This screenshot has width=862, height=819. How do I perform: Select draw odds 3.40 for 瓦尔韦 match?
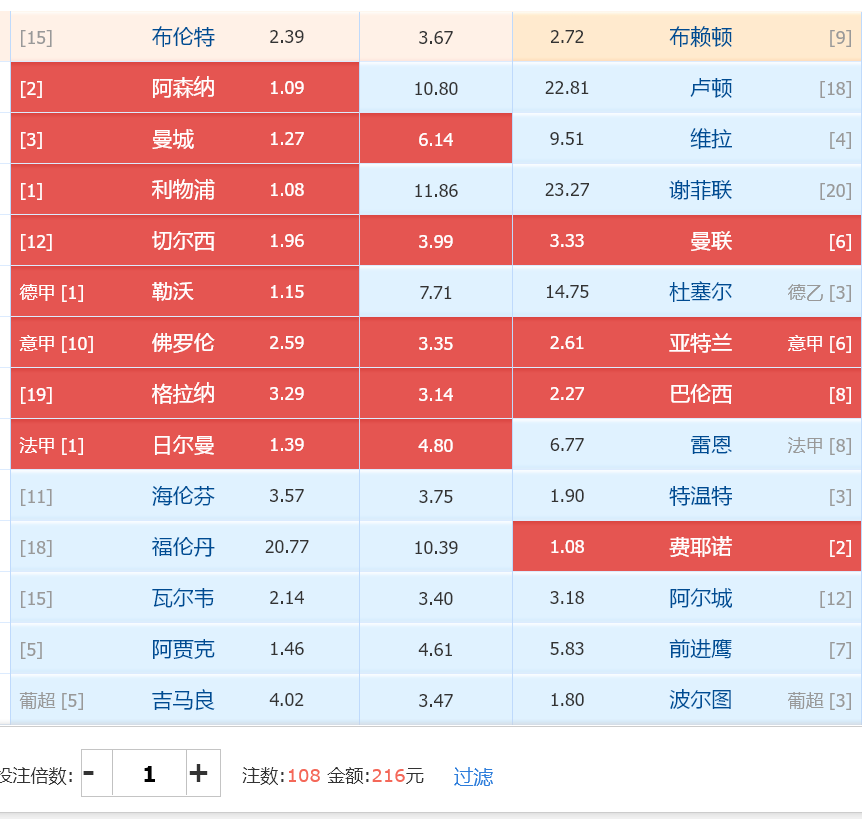[436, 598]
